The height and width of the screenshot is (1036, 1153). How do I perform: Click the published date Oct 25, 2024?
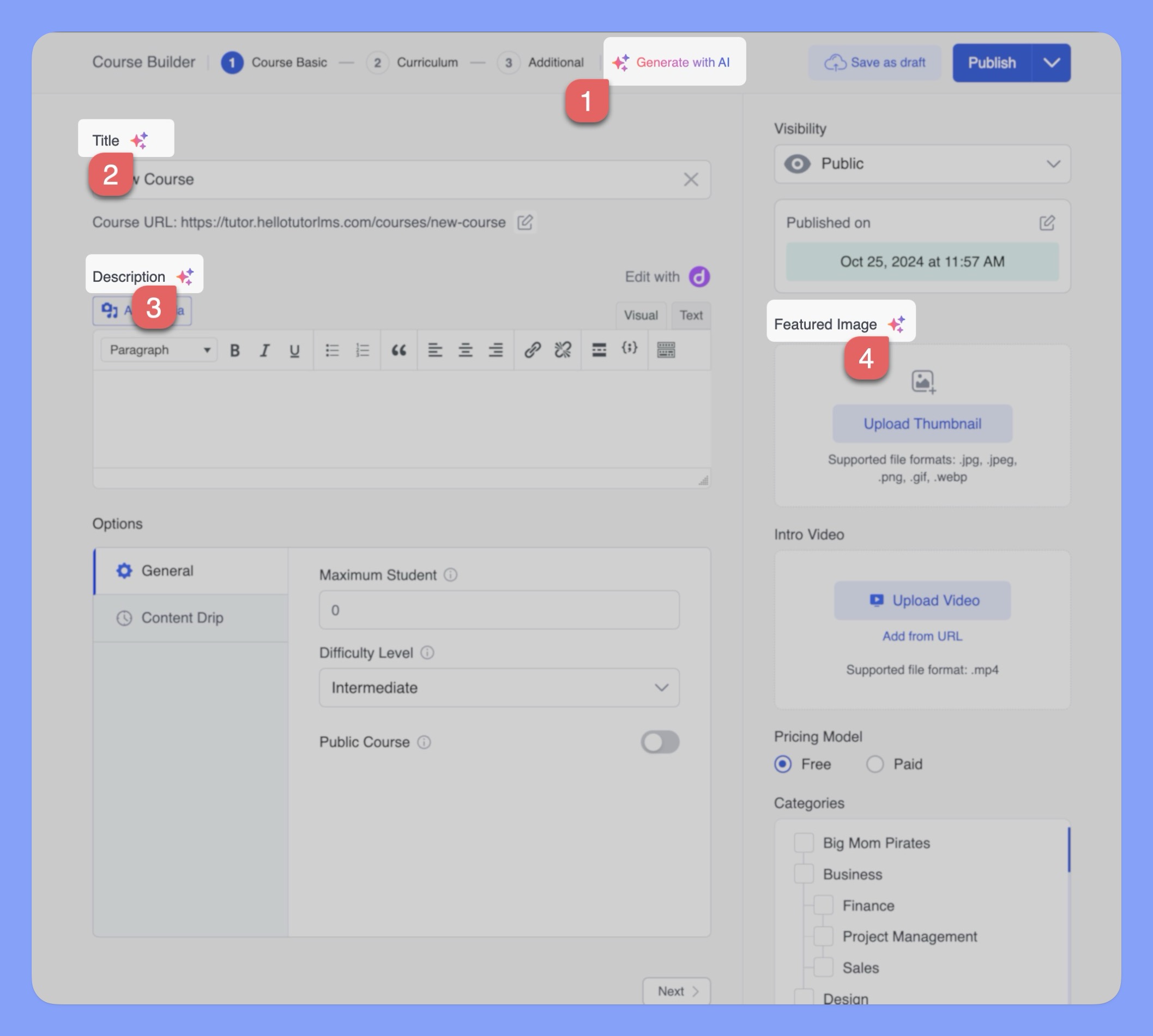tap(922, 262)
